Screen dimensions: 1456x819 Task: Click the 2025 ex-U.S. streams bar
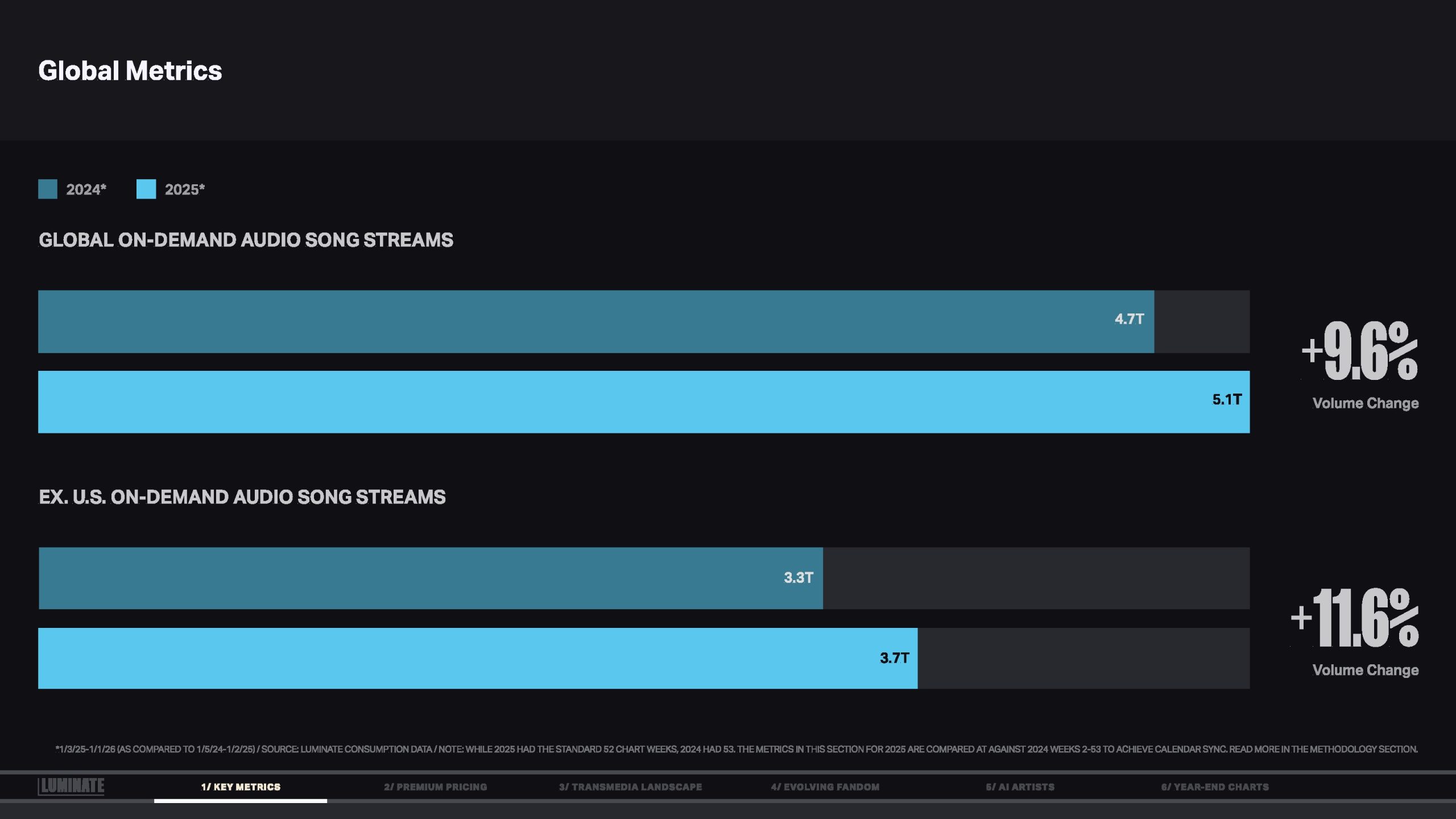[x=455, y=659]
